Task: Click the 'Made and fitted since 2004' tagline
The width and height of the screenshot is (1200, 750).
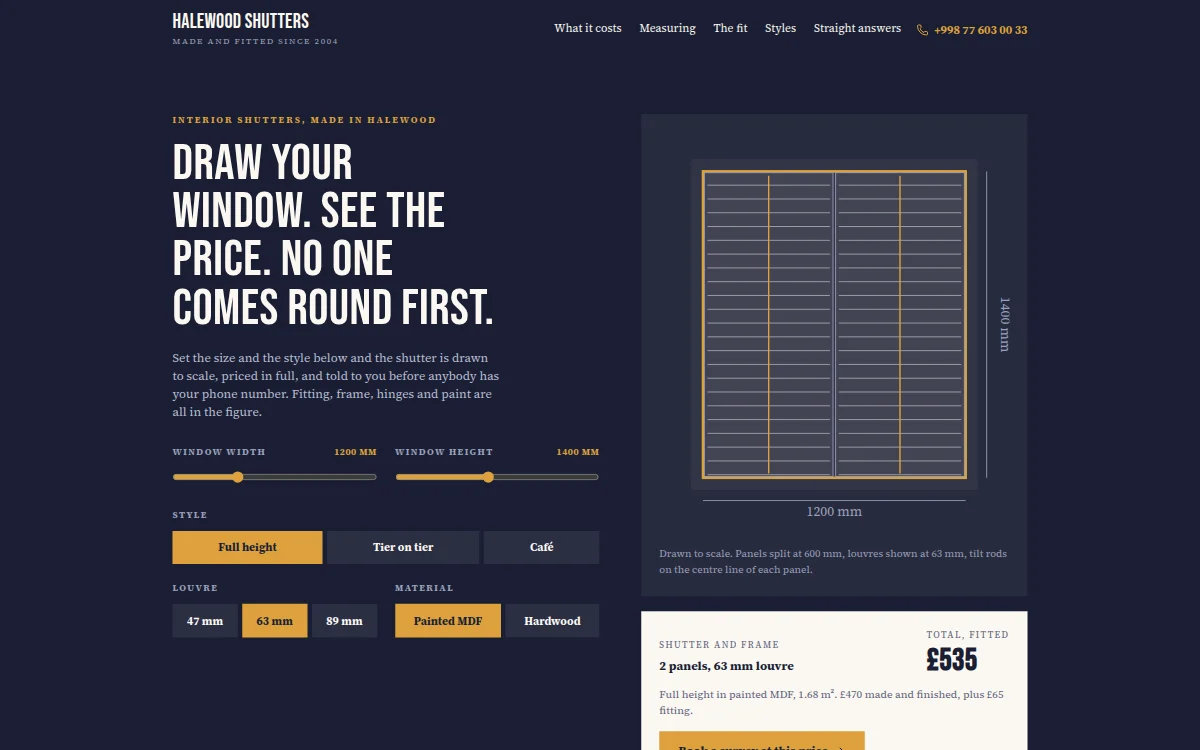Action: click(255, 42)
